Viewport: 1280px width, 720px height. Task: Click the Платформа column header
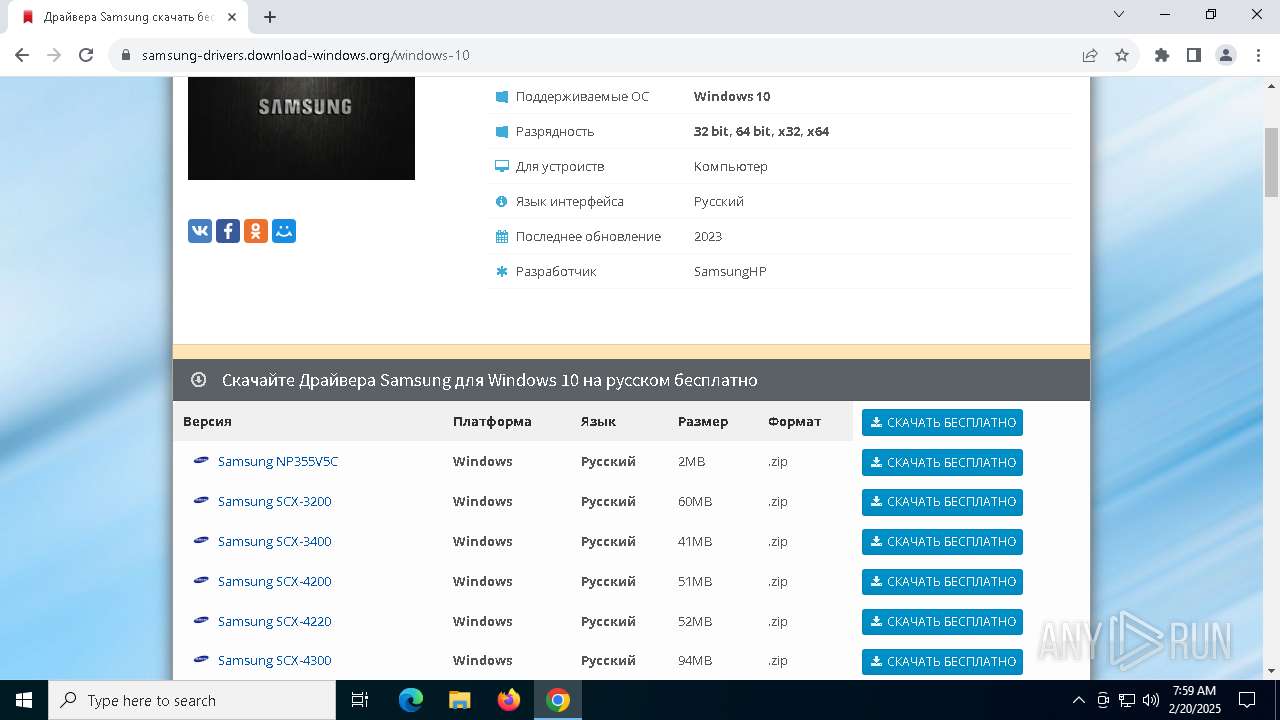(x=492, y=421)
